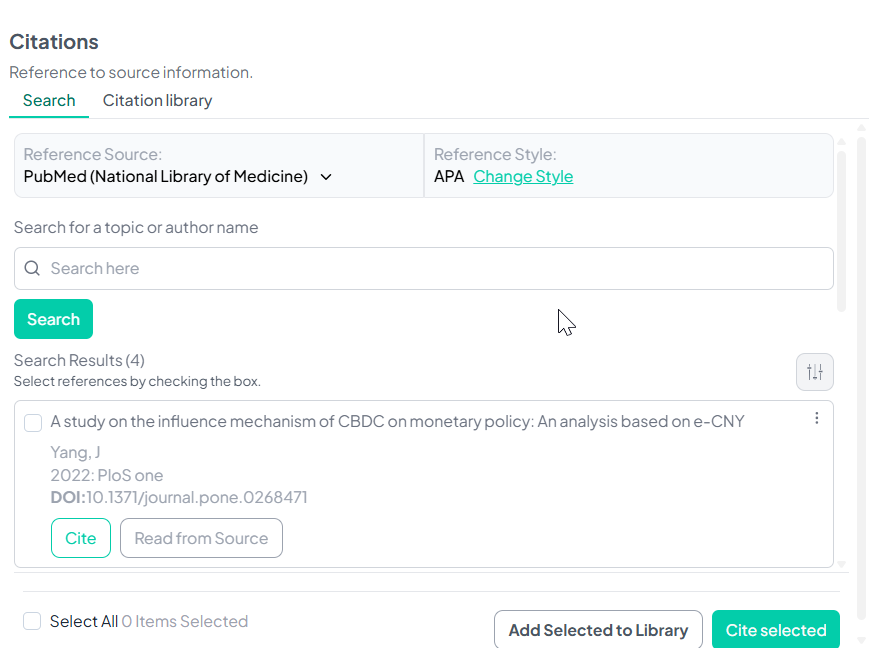Click the outer panel scroll-down arrow

[x=862, y=640]
